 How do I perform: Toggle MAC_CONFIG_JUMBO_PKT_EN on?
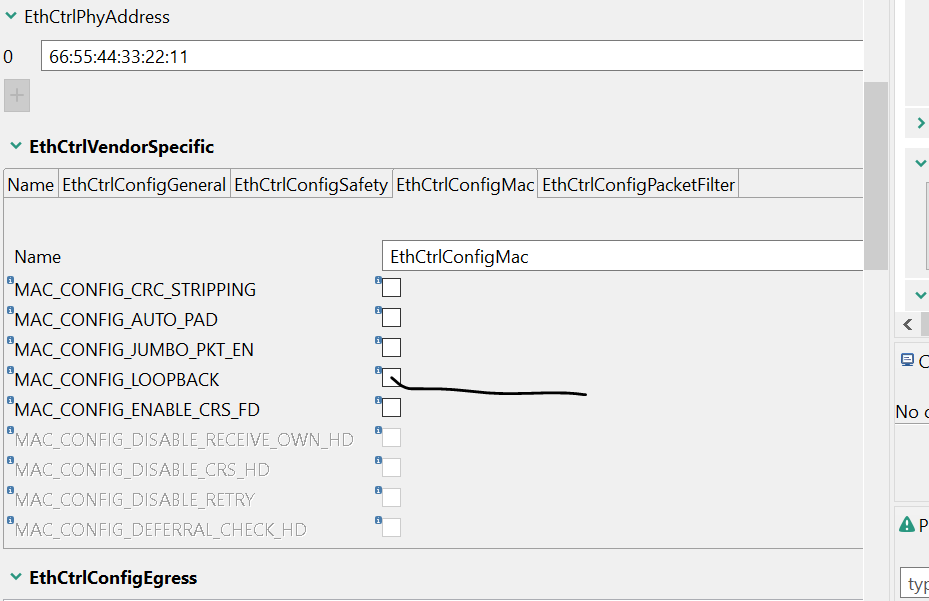coord(390,347)
